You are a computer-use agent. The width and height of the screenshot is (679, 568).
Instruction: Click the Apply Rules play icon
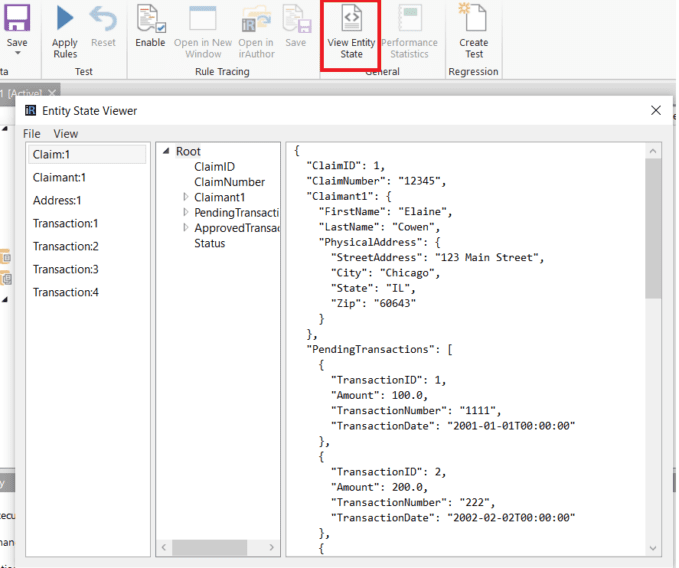point(65,18)
